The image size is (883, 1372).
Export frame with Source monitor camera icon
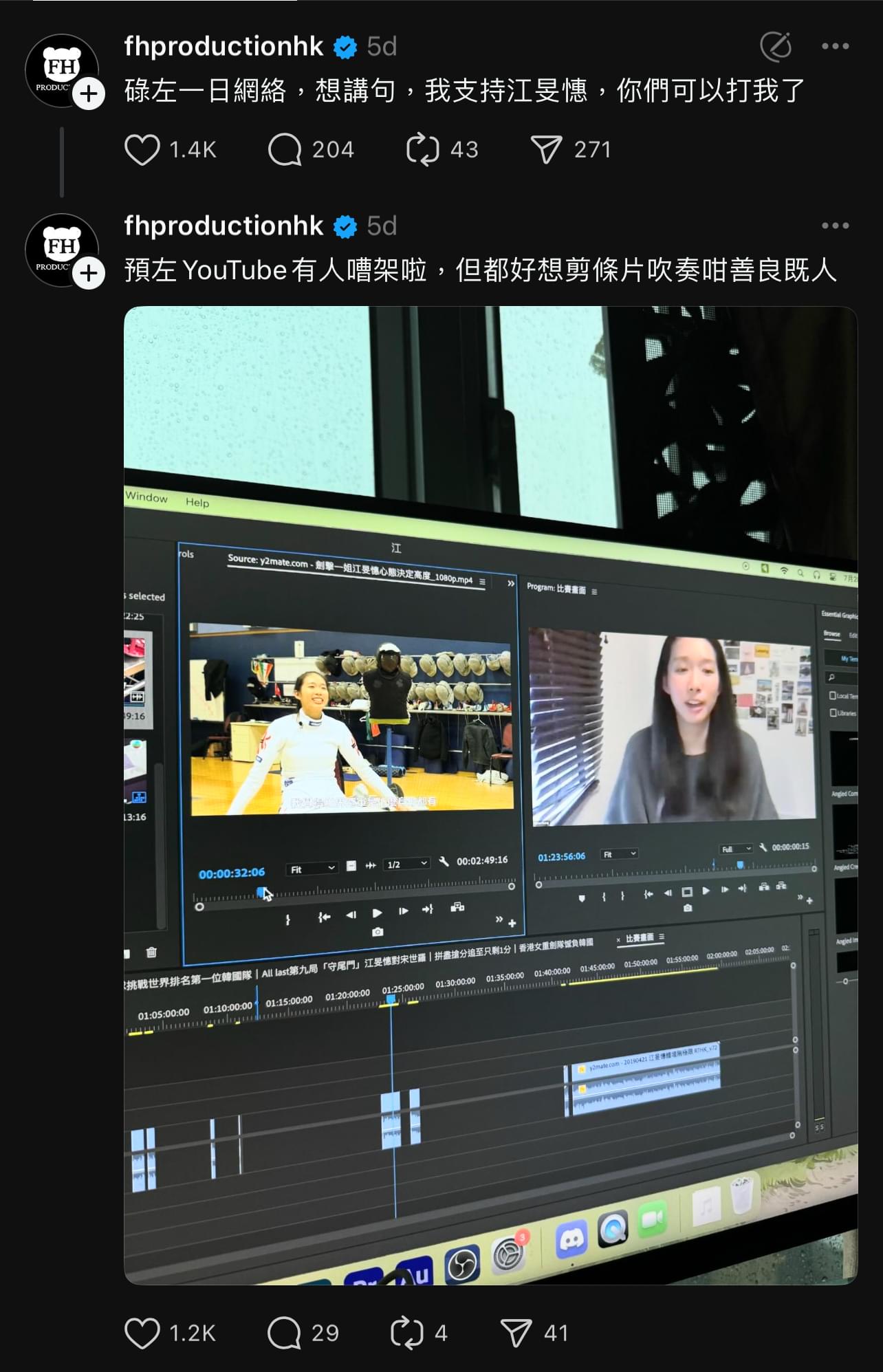pyautogui.click(x=378, y=933)
